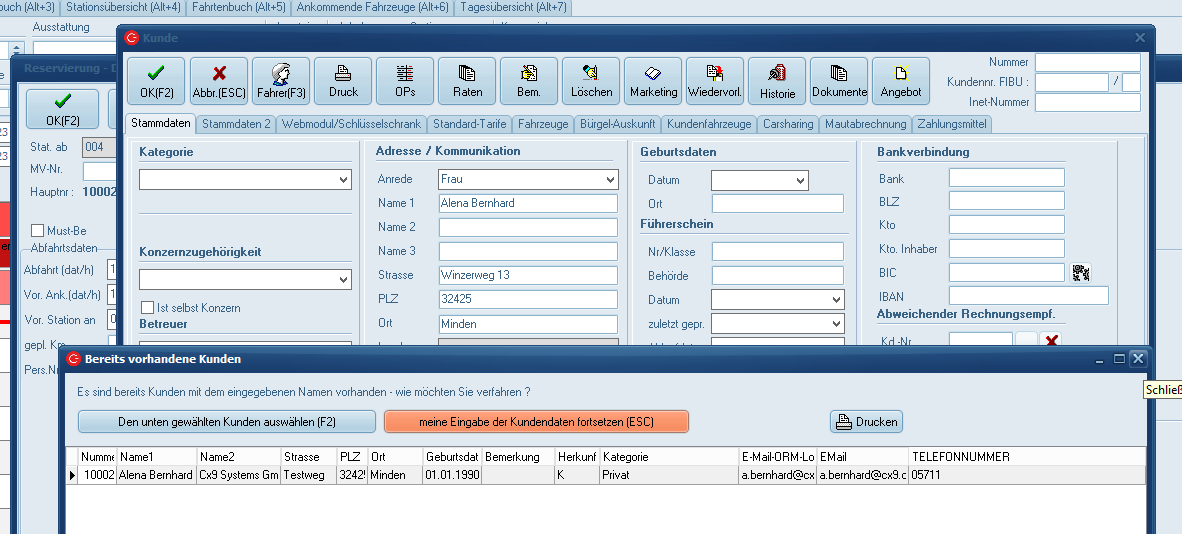Screen dimensions: 1182x534
Task: Open the Druck printer button
Action: pyautogui.click(x=343, y=81)
